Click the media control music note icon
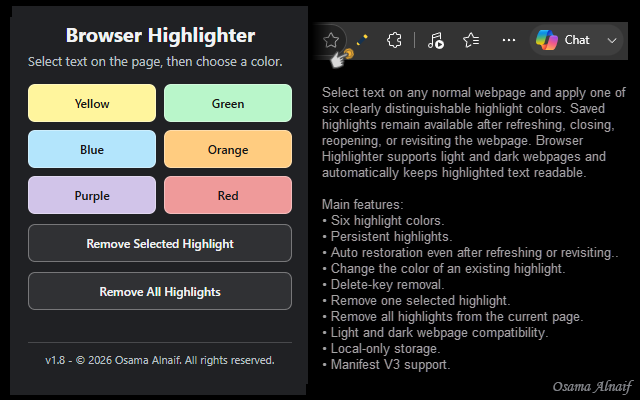 [x=436, y=40]
